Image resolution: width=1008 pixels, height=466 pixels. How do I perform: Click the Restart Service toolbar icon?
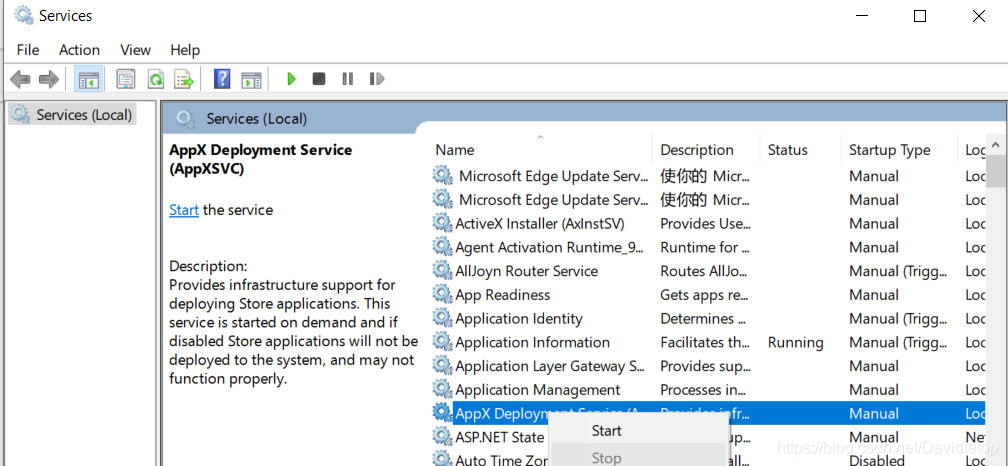click(x=377, y=79)
